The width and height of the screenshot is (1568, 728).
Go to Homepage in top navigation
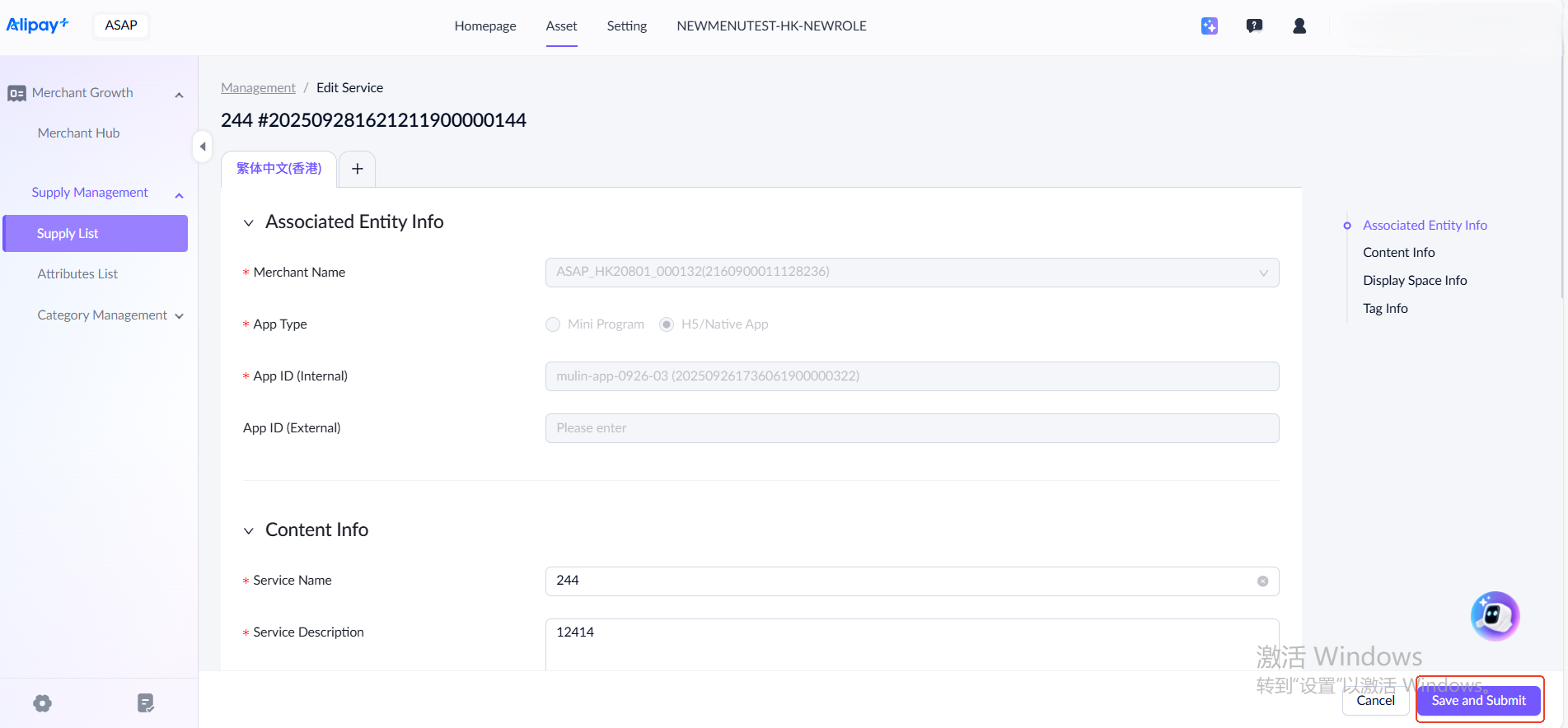pyautogui.click(x=484, y=26)
